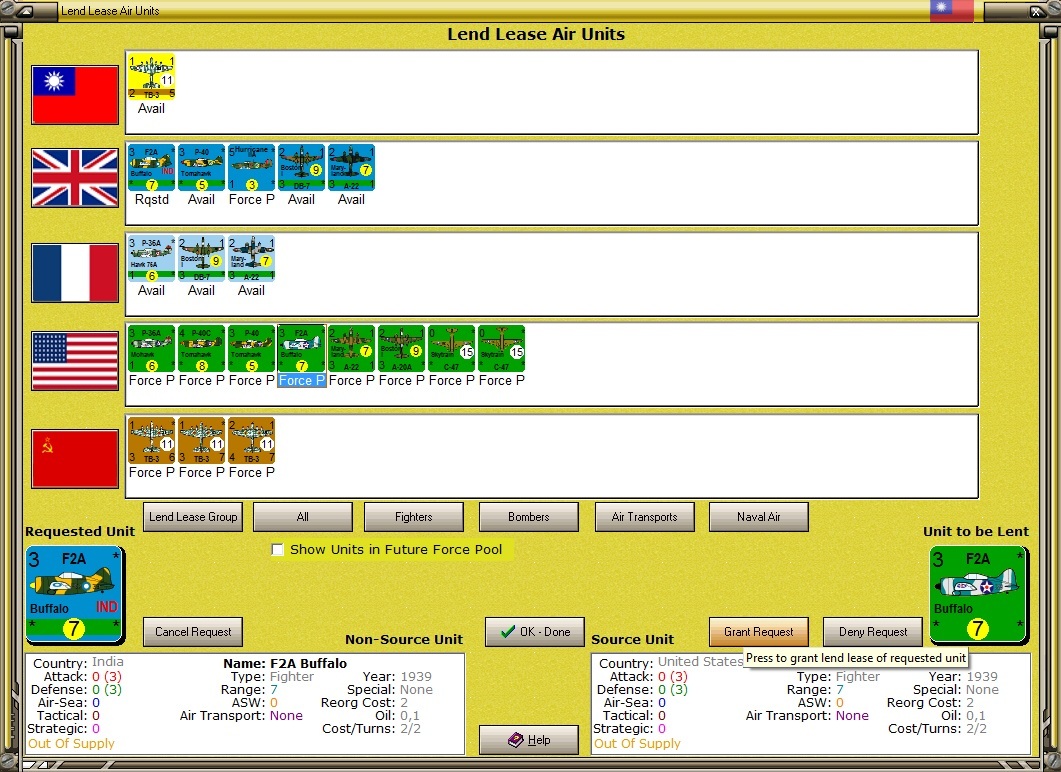The image size is (1061, 772).
Task: Open Help
Action: coord(528,740)
